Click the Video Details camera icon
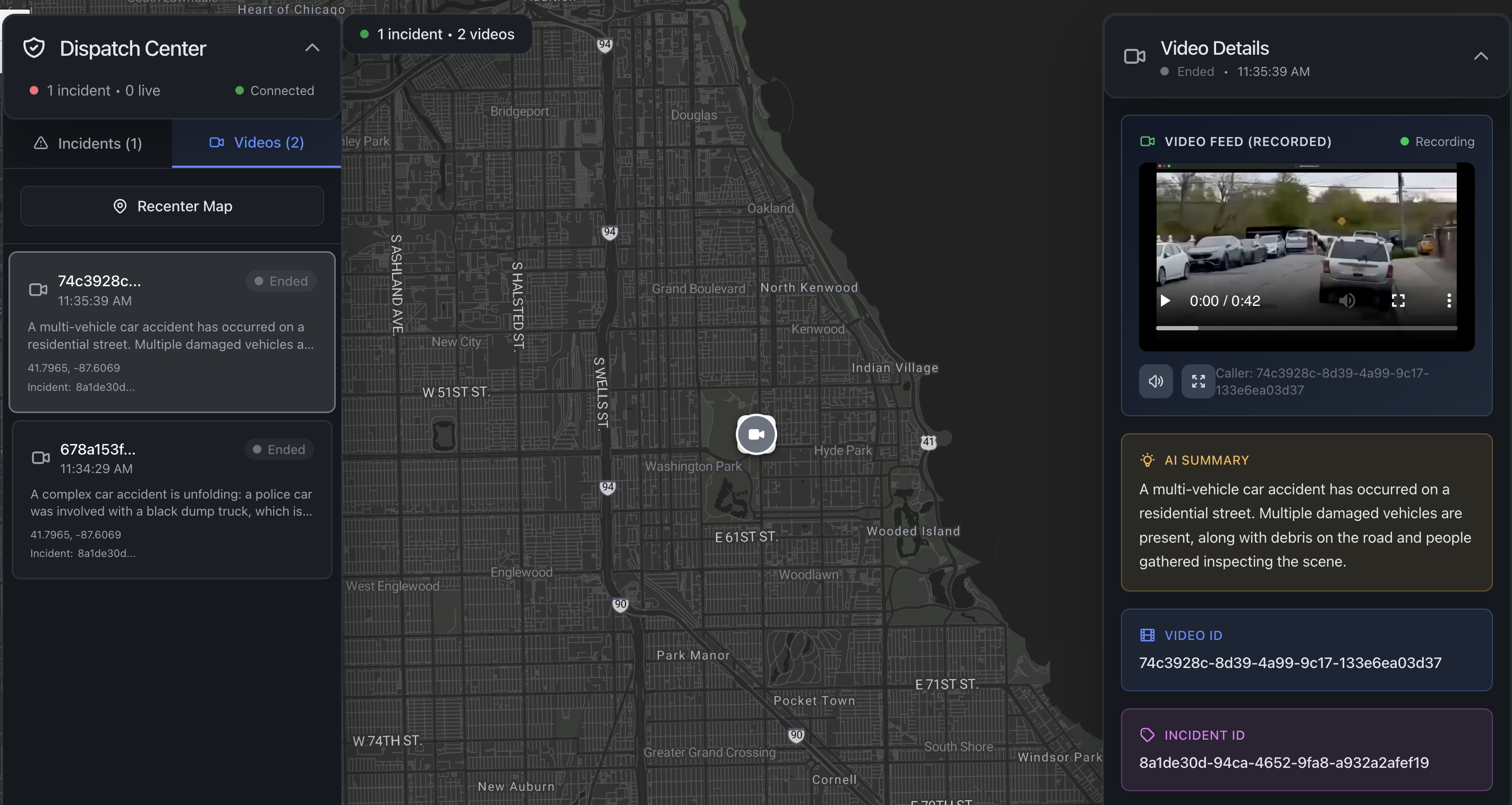This screenshot has height=805, width=1512. click(1134, 56)
